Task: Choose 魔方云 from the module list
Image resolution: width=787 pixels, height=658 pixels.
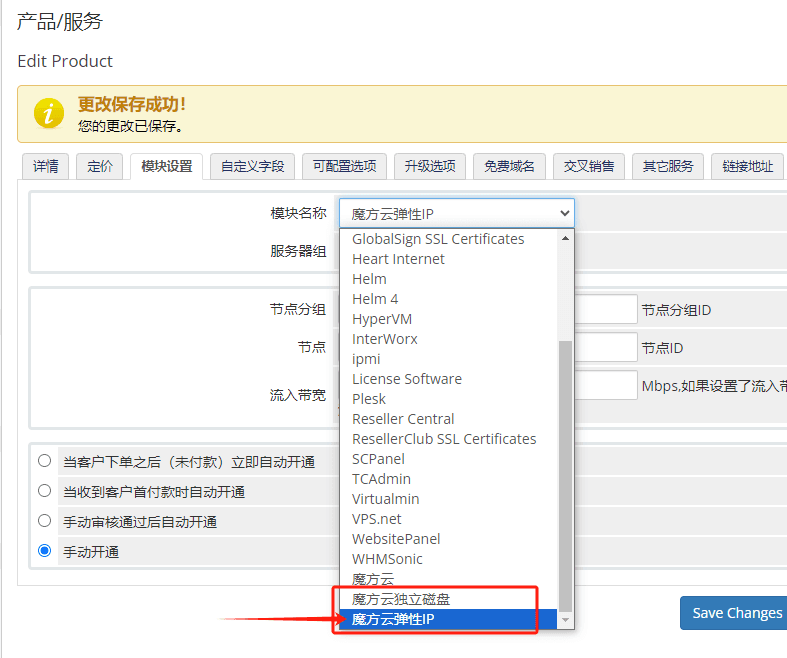Action: click(449, 579)
